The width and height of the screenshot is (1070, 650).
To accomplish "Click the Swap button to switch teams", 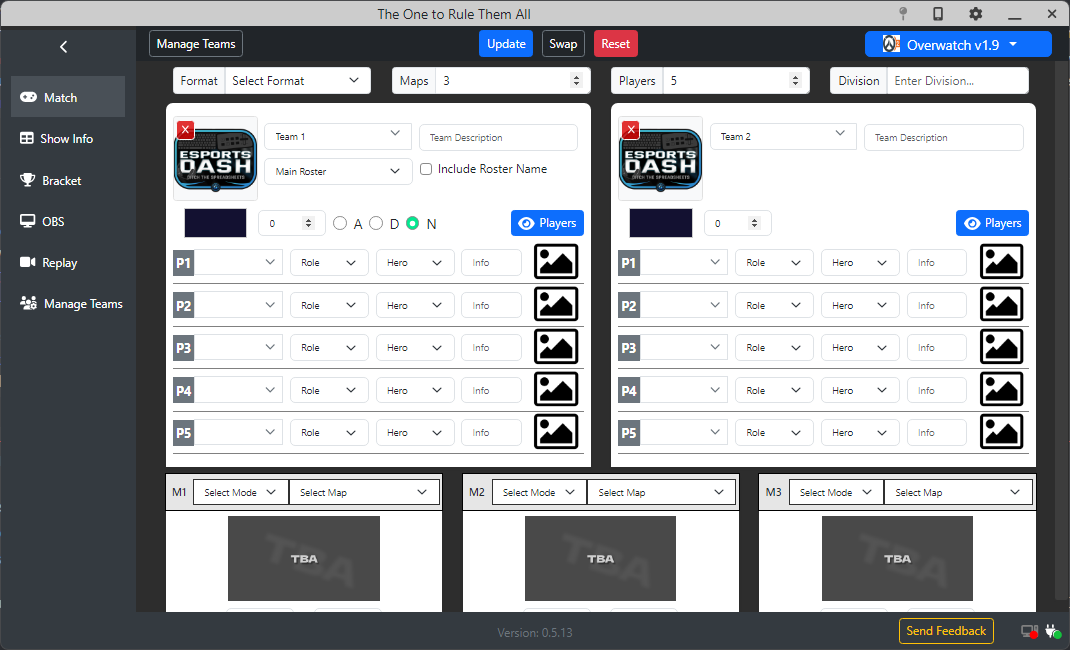I will pyautogui.click(x=563, y=43).
